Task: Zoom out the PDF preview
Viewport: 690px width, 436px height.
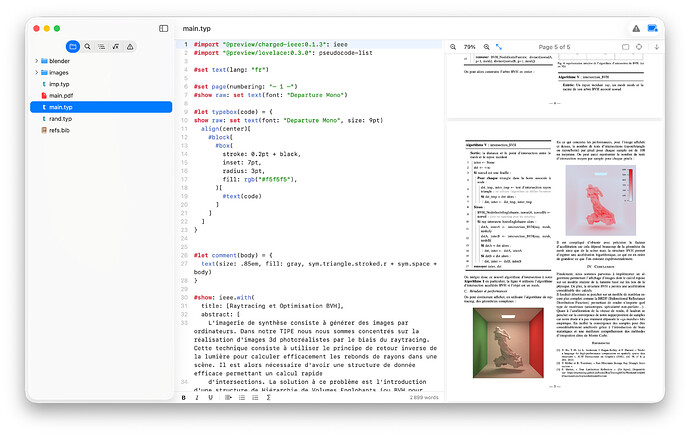Action: [x=453, y=47]
